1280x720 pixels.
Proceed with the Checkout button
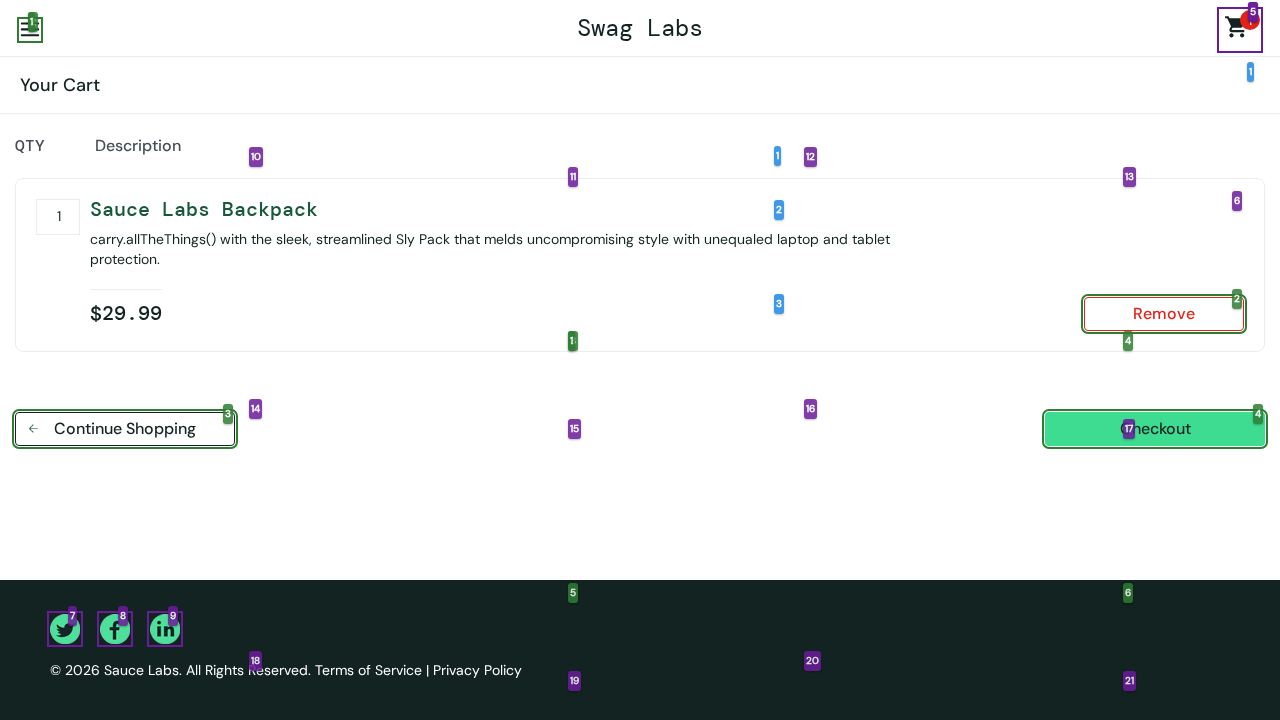coord(1155,429)
